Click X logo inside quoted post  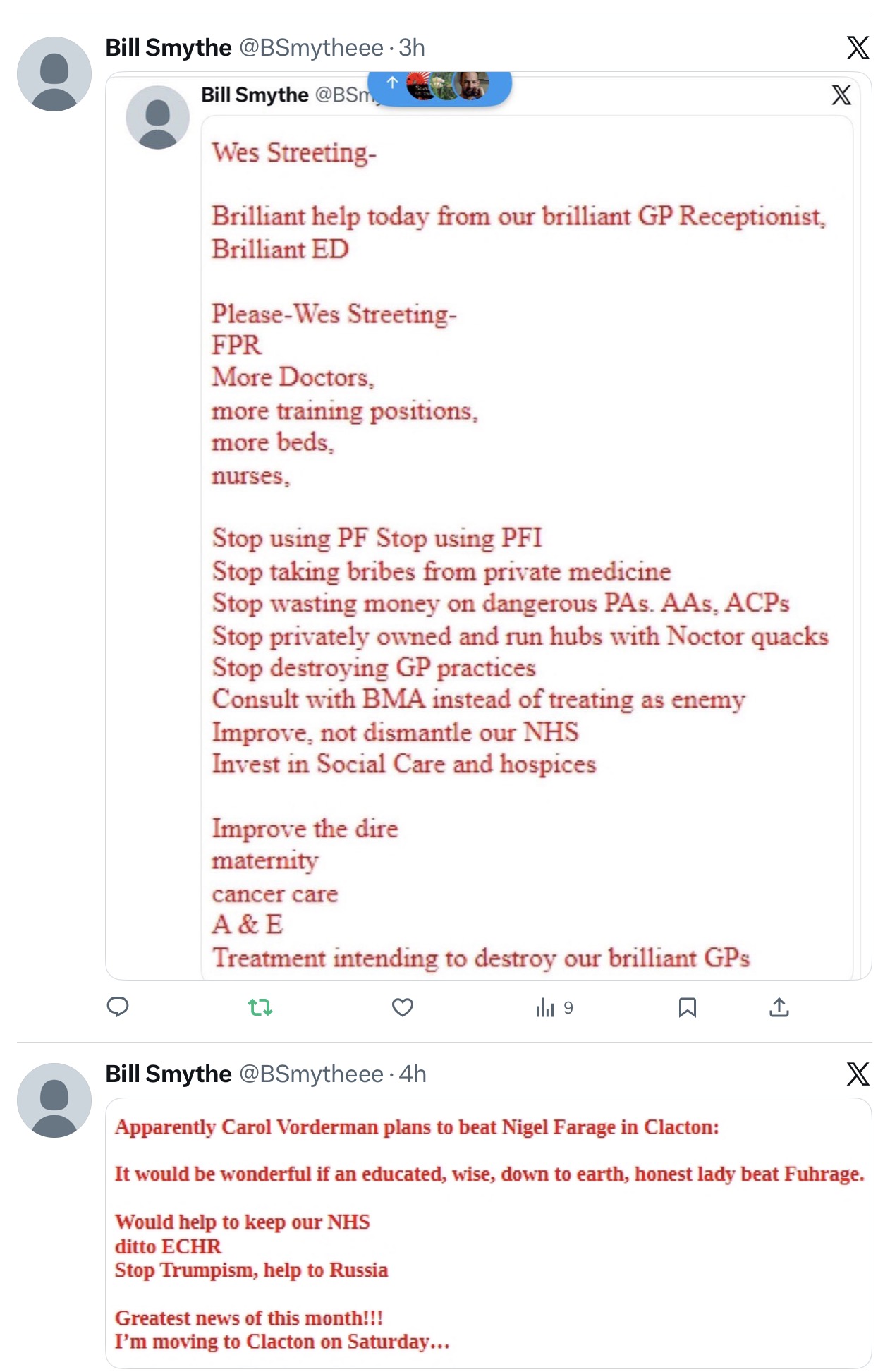click(841, 95)
